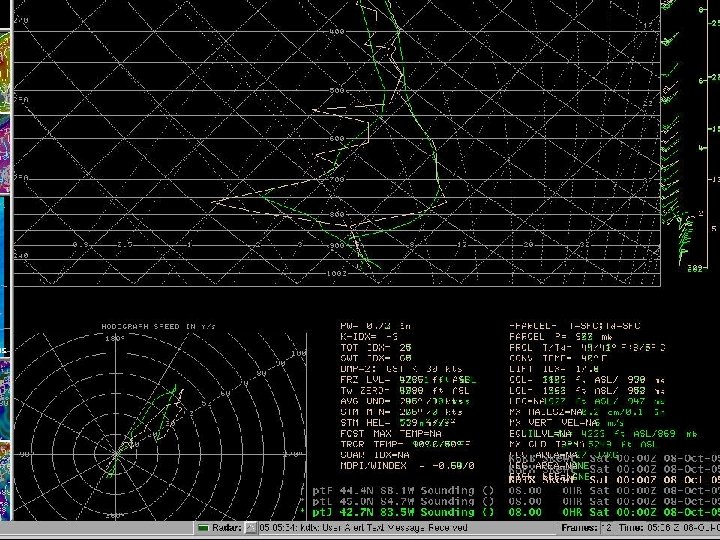Click the LCL height readout
Viewport: 720px width, 540px height.
[x=587, y=391]
